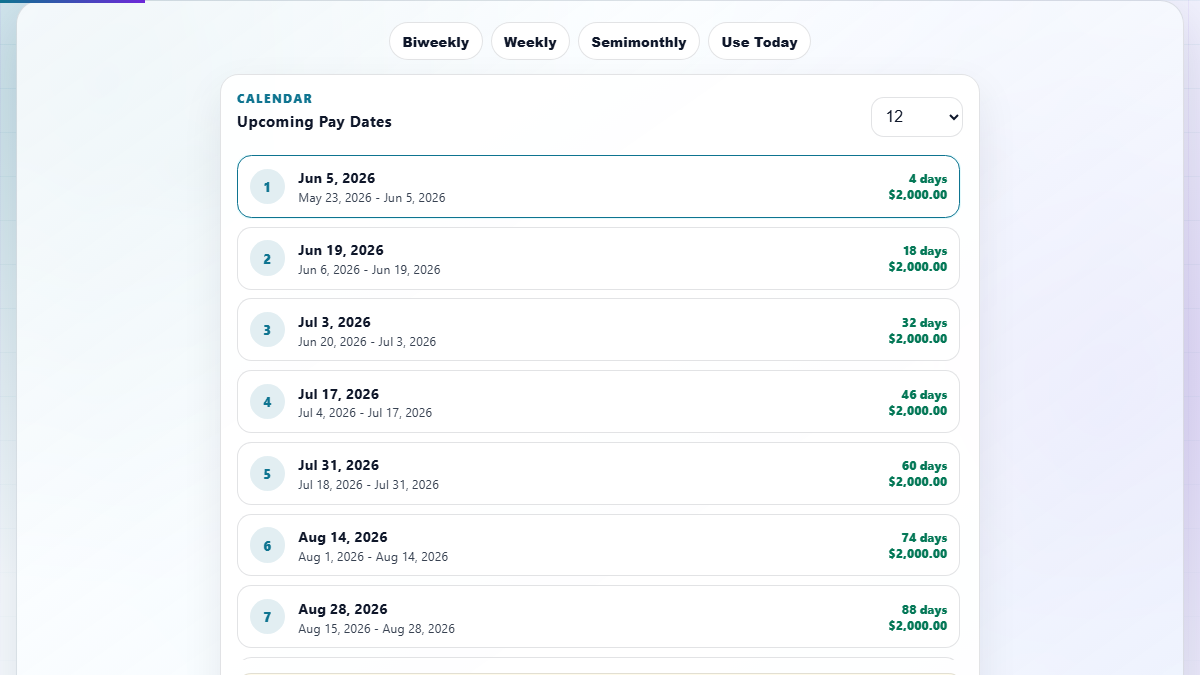Screen dimensions: 1200x675
Task: Click the 74 days countdown label
Action: tap(925, 538)
